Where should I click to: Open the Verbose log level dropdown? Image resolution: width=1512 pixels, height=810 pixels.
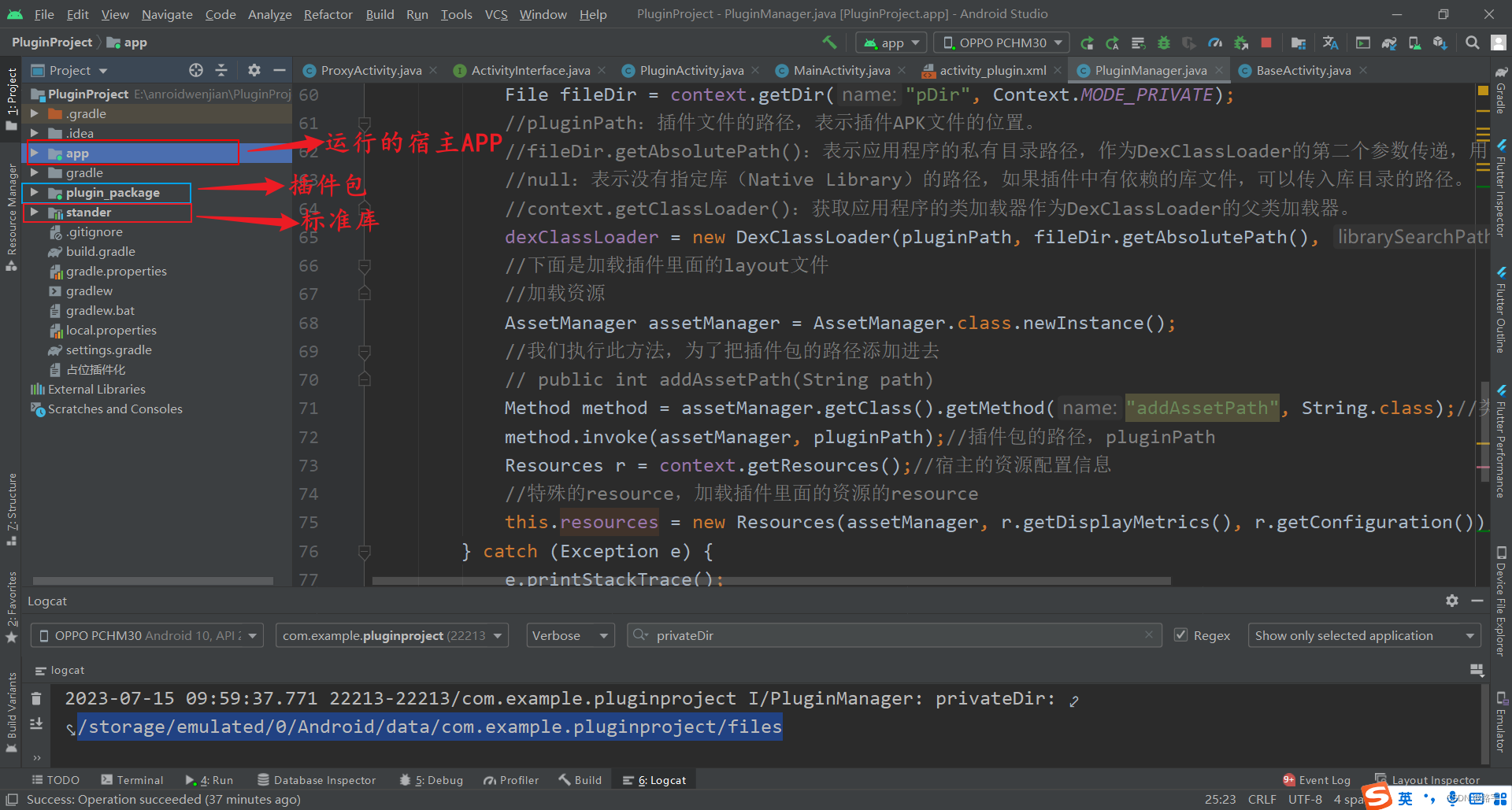pyautogui.click(x=570, y=635)
